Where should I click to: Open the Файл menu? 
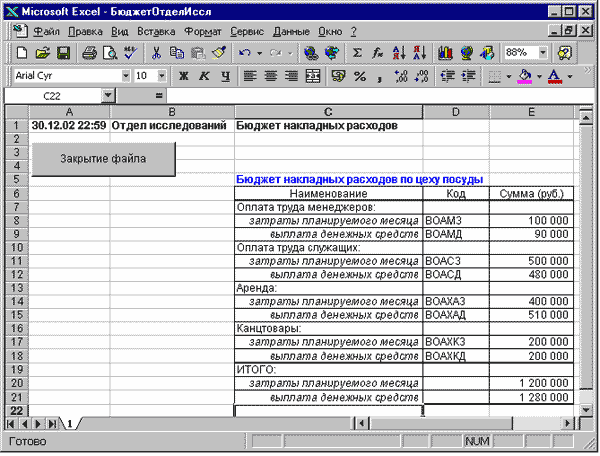coord(46,31)
